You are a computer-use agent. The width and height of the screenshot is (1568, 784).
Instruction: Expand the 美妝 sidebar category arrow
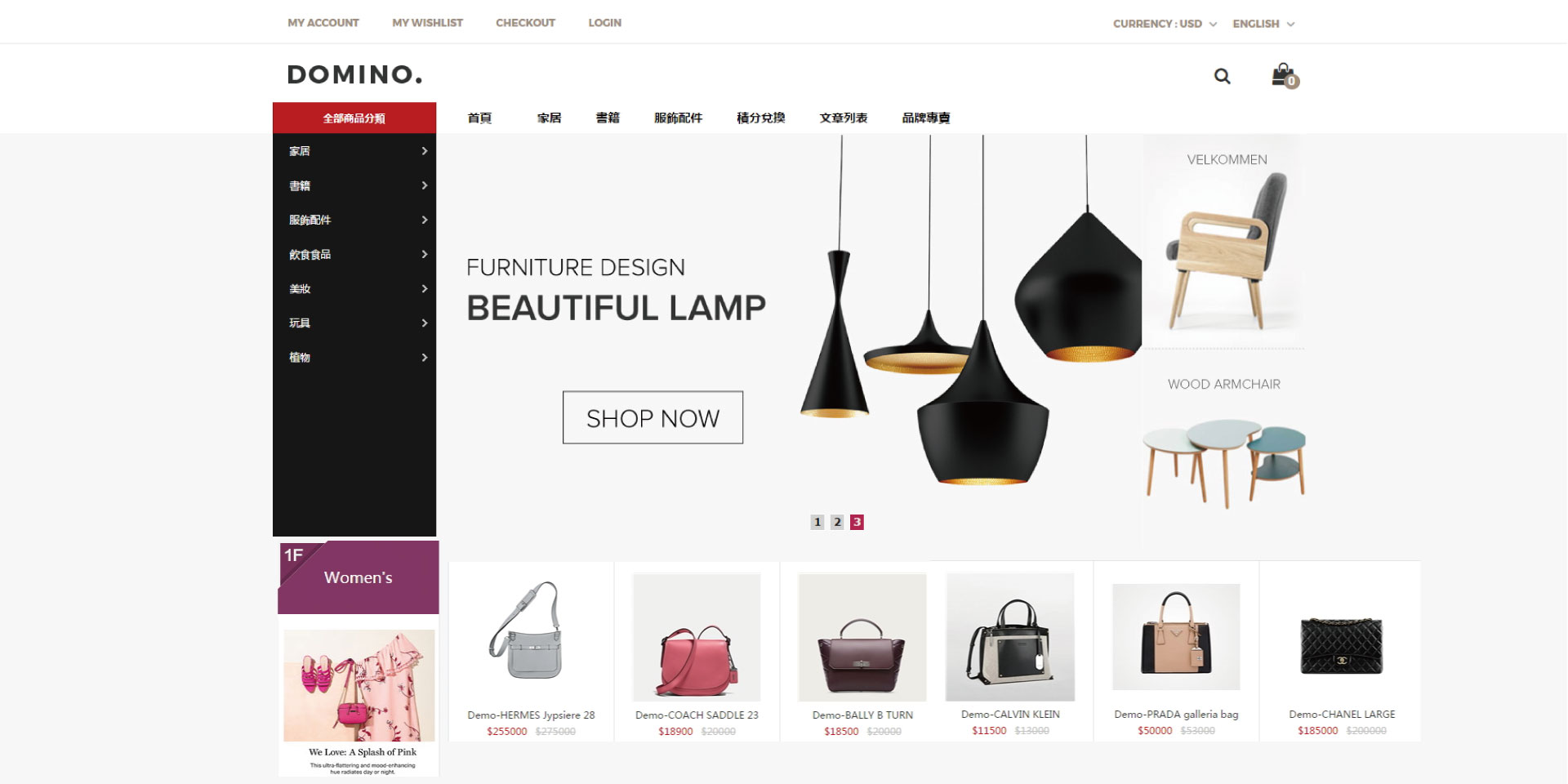(425, 288)
